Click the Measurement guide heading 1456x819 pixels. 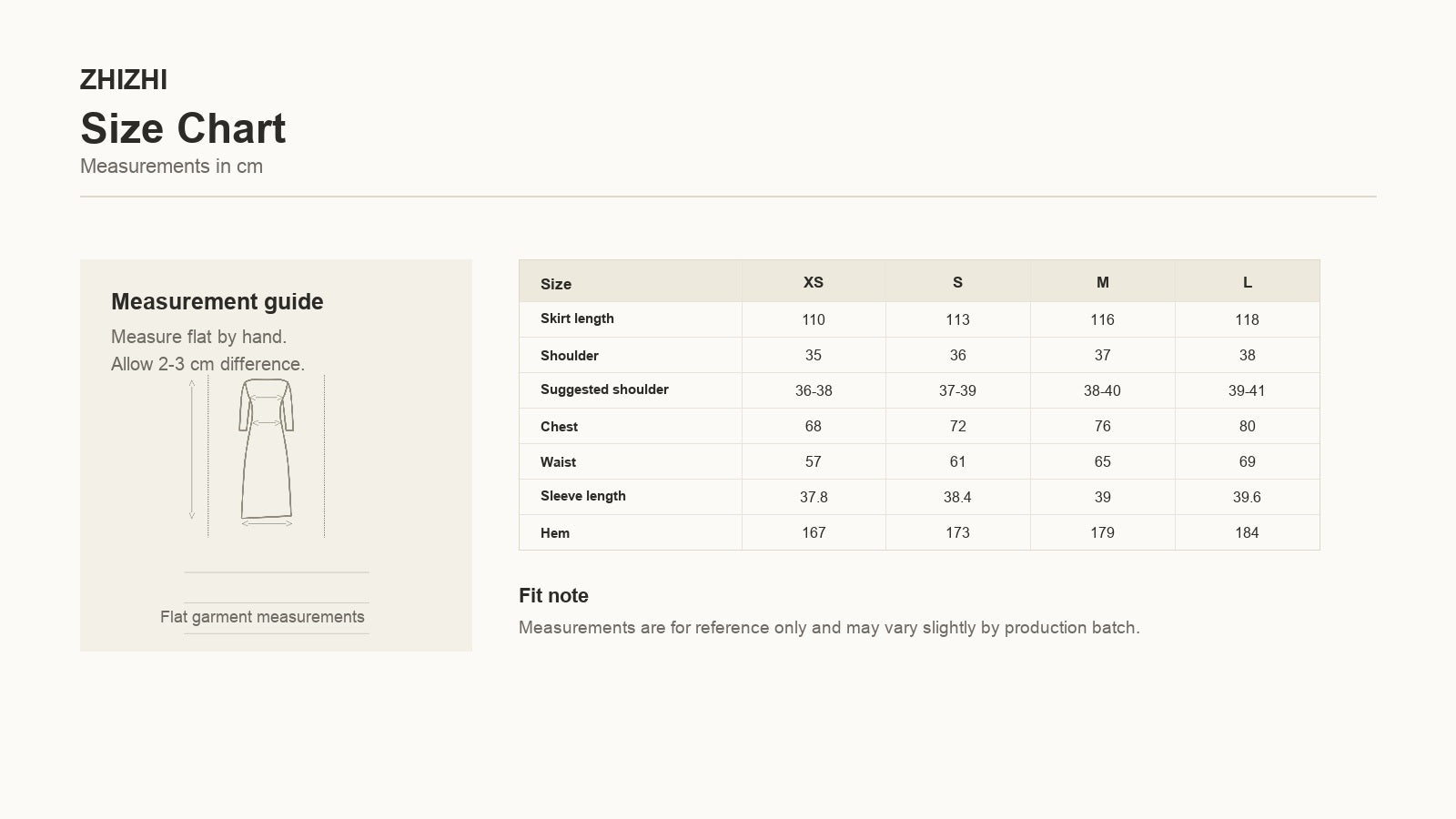[217, 302]
